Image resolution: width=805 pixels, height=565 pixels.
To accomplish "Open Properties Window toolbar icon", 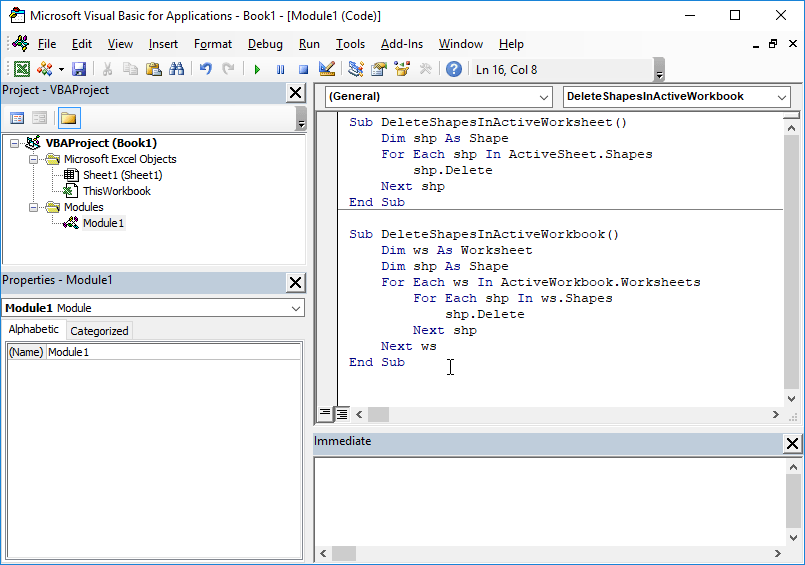I will (x=379, y=69).
